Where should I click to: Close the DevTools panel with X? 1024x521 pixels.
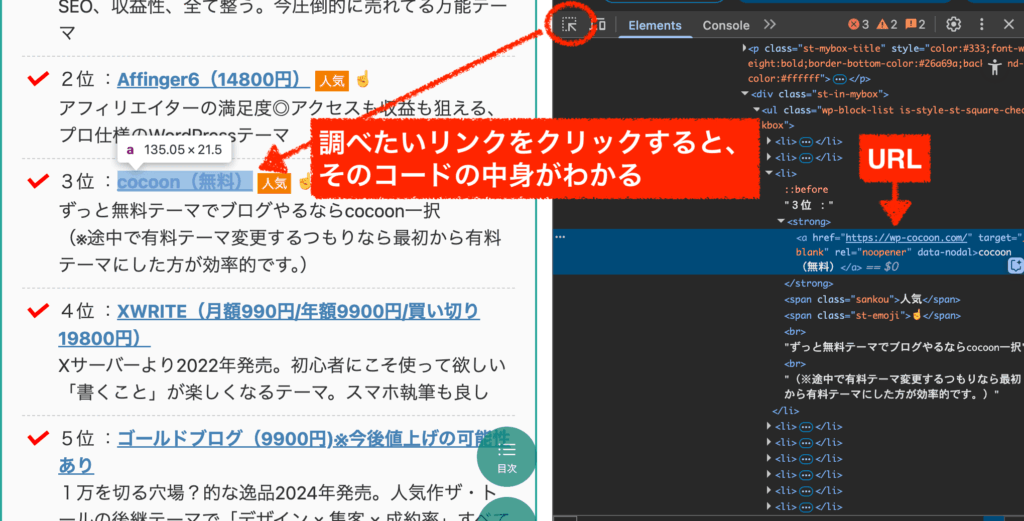tap(1008, 25)
